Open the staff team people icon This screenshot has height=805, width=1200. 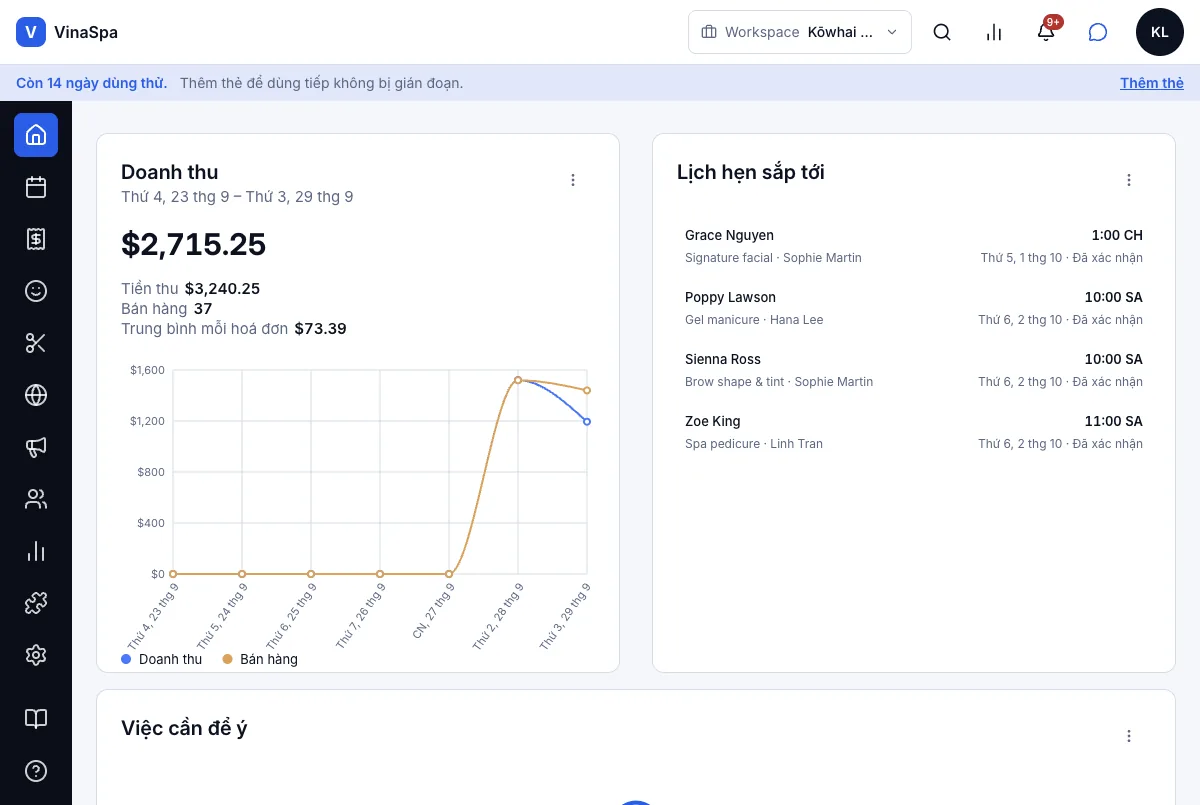coord(36,499)
